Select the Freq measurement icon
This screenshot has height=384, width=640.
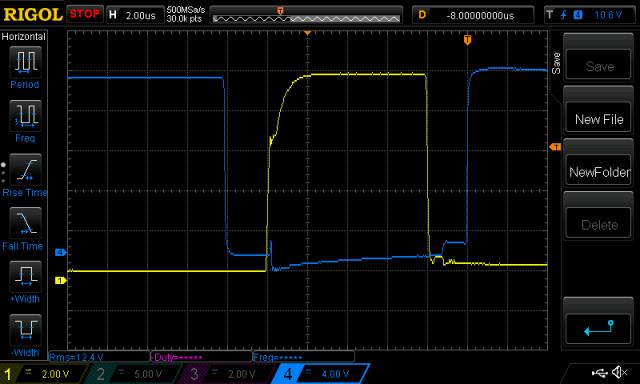(25, 115)
